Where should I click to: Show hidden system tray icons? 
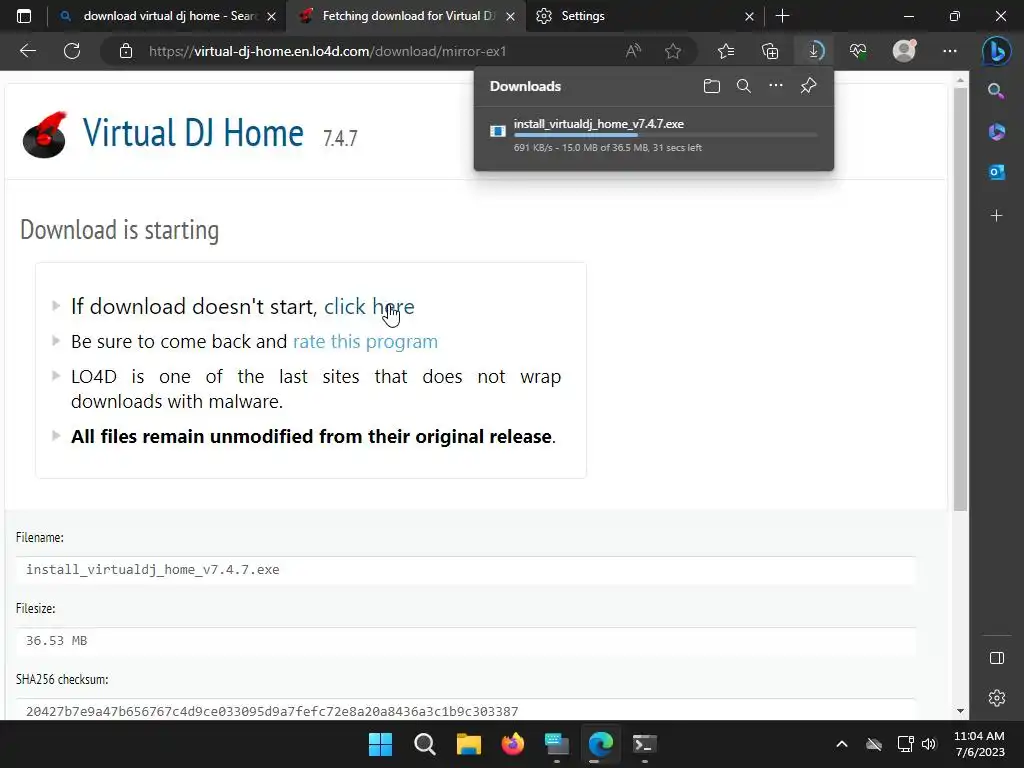pos(842,744)
